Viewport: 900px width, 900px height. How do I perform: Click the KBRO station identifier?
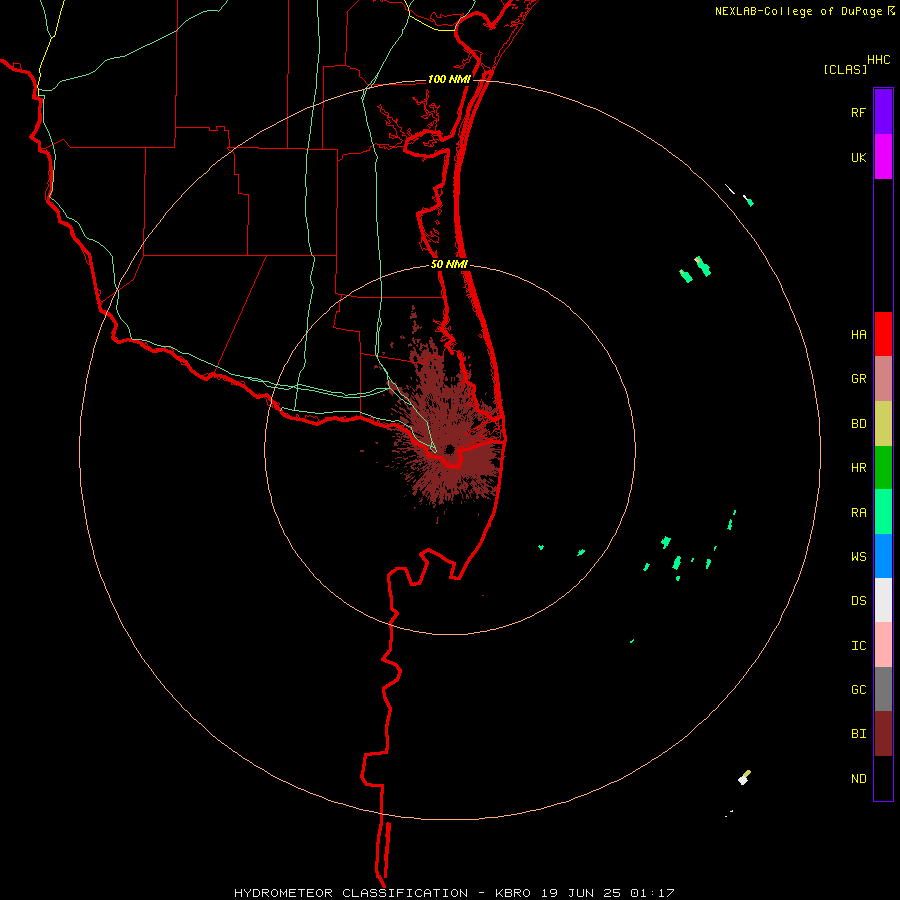[513, 893]
